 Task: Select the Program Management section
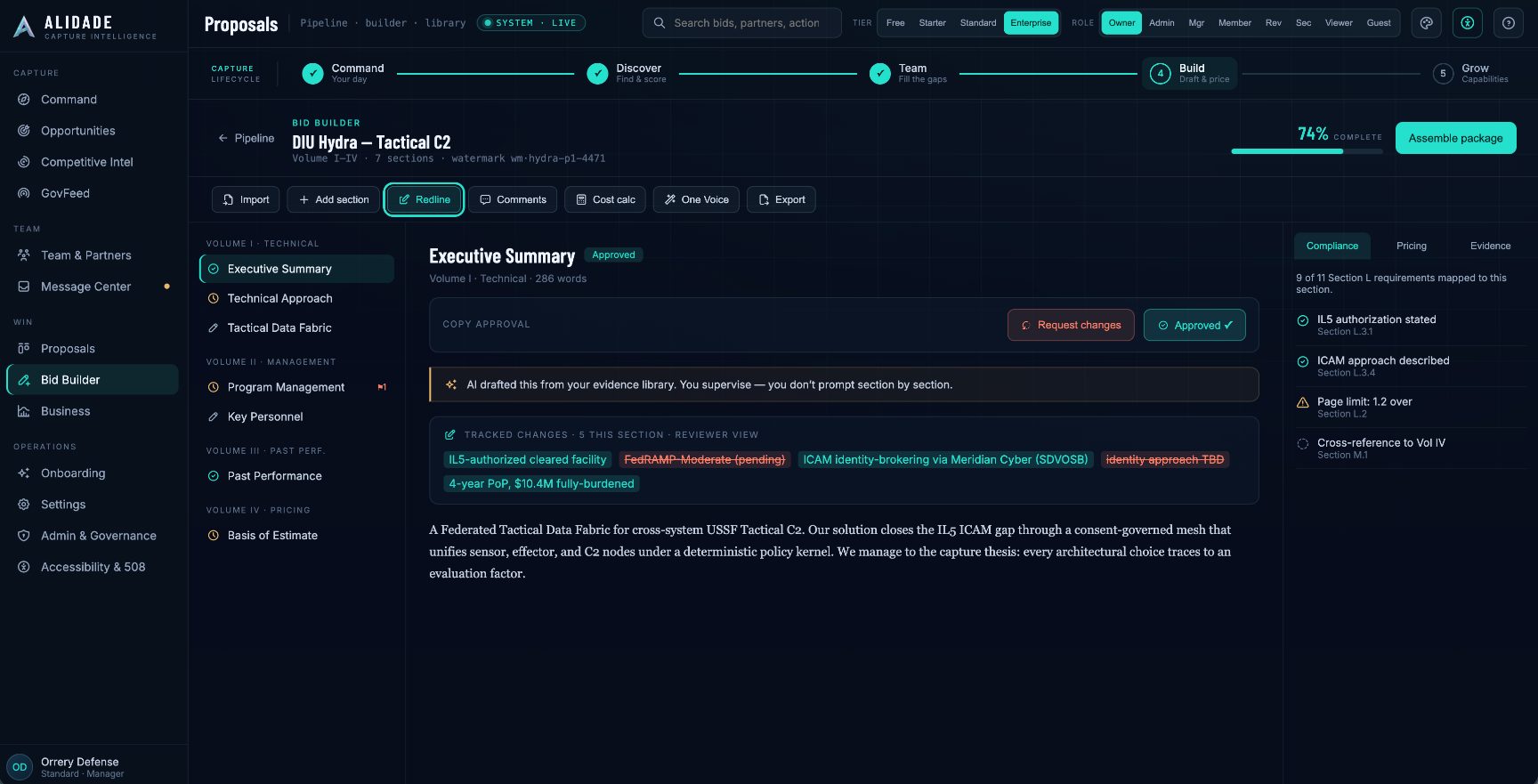[296, 387]
